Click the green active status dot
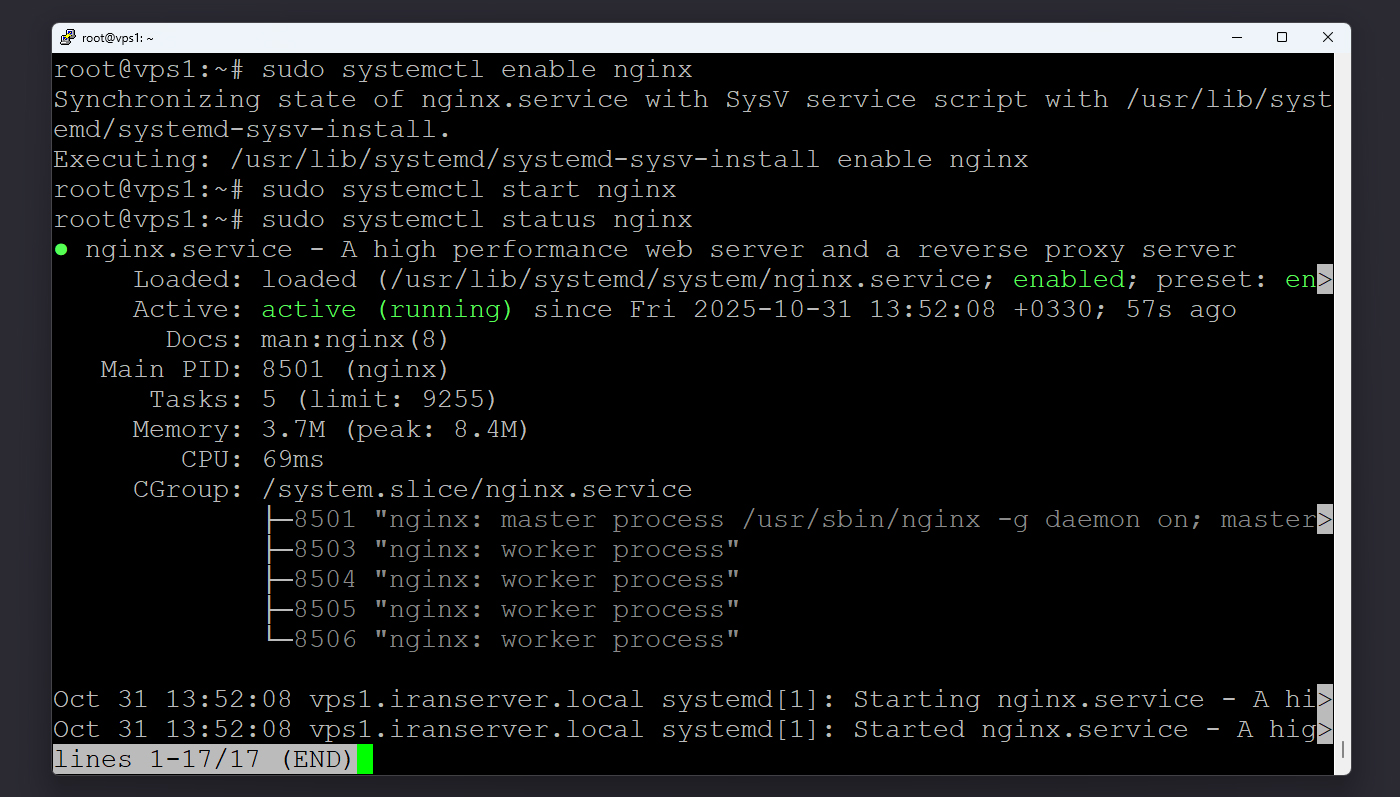 click(60, 249)
